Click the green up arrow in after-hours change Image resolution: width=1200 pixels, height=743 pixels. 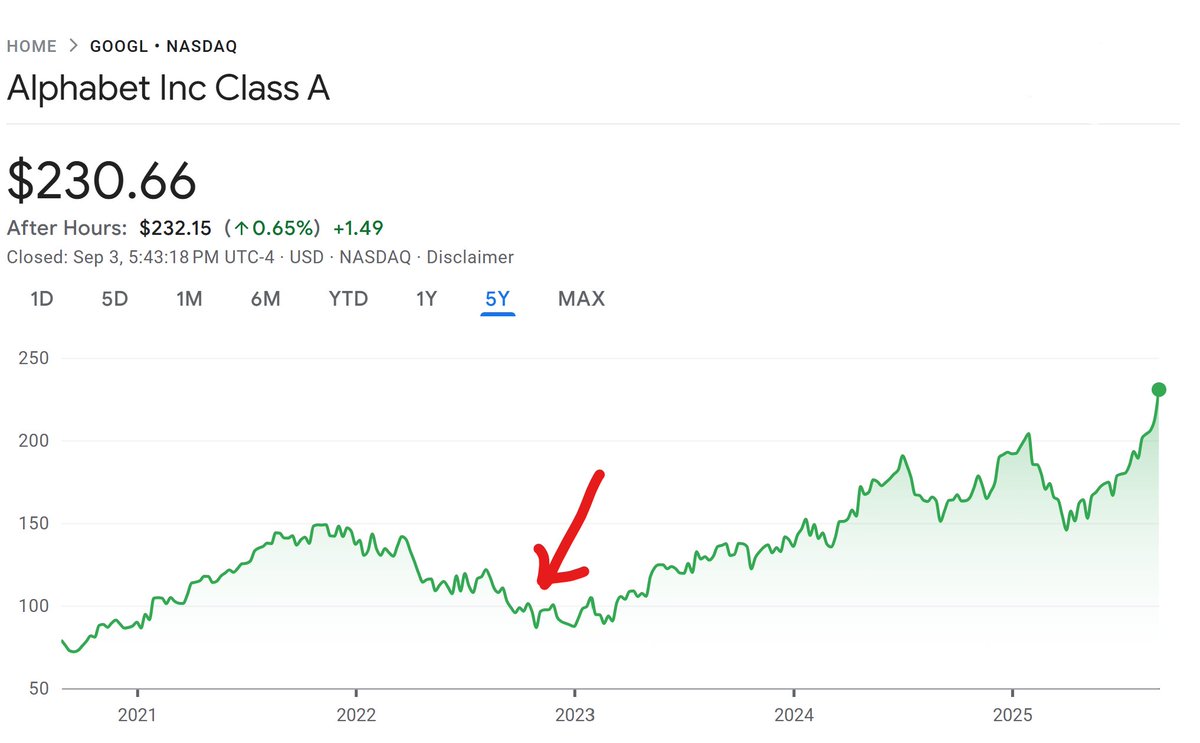[241, 228]
